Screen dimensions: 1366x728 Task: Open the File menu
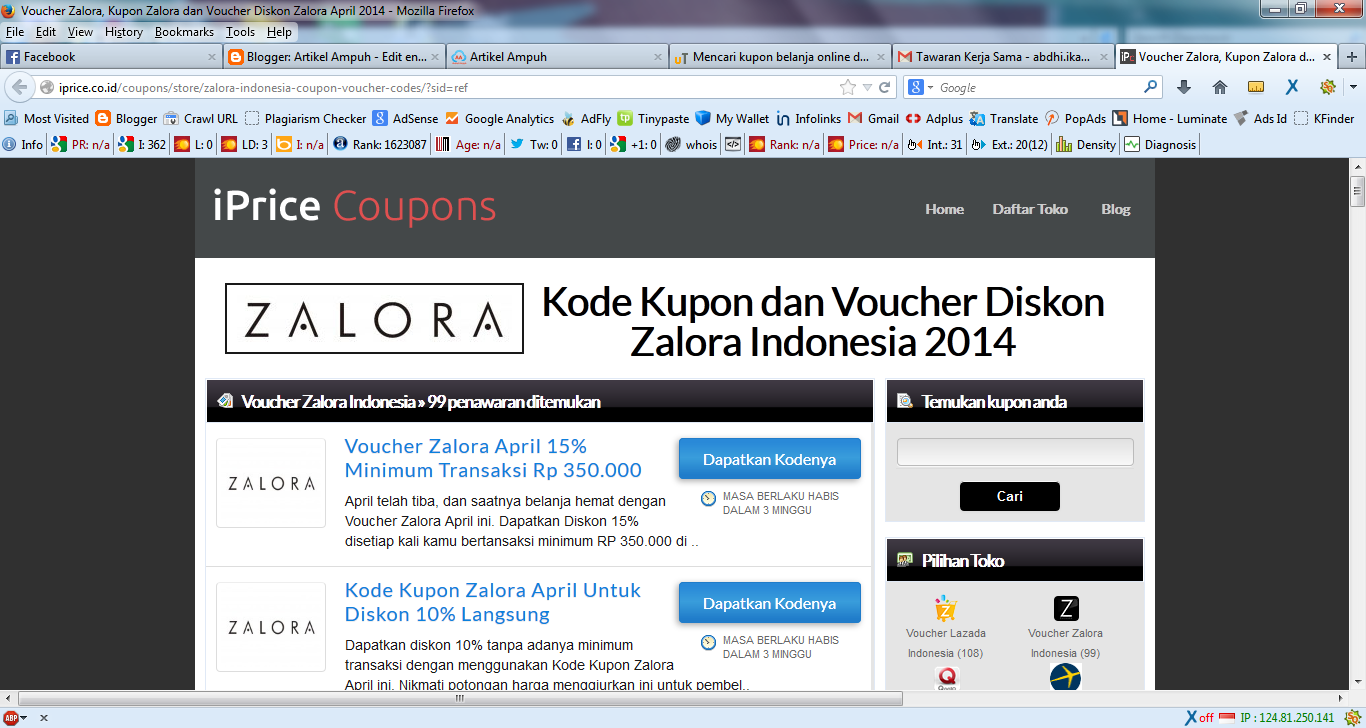click(15, 32)
